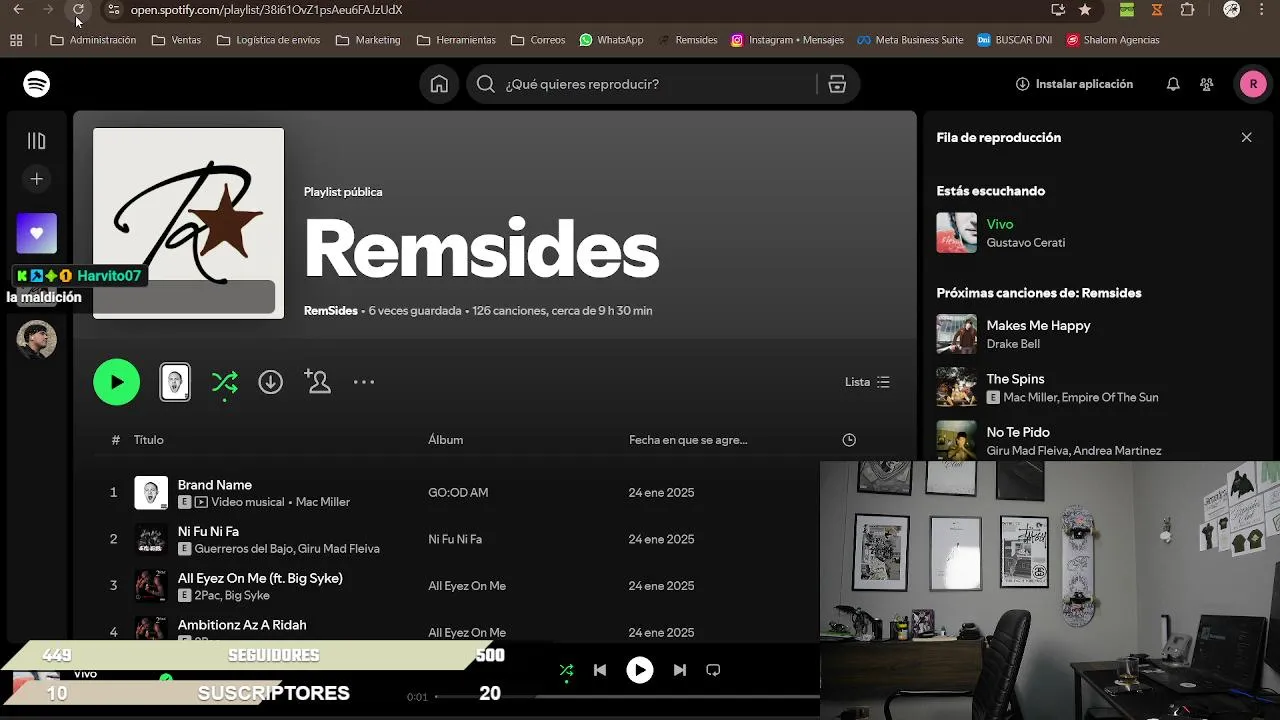Click the search magnifier icon

(x=486, y=84)
